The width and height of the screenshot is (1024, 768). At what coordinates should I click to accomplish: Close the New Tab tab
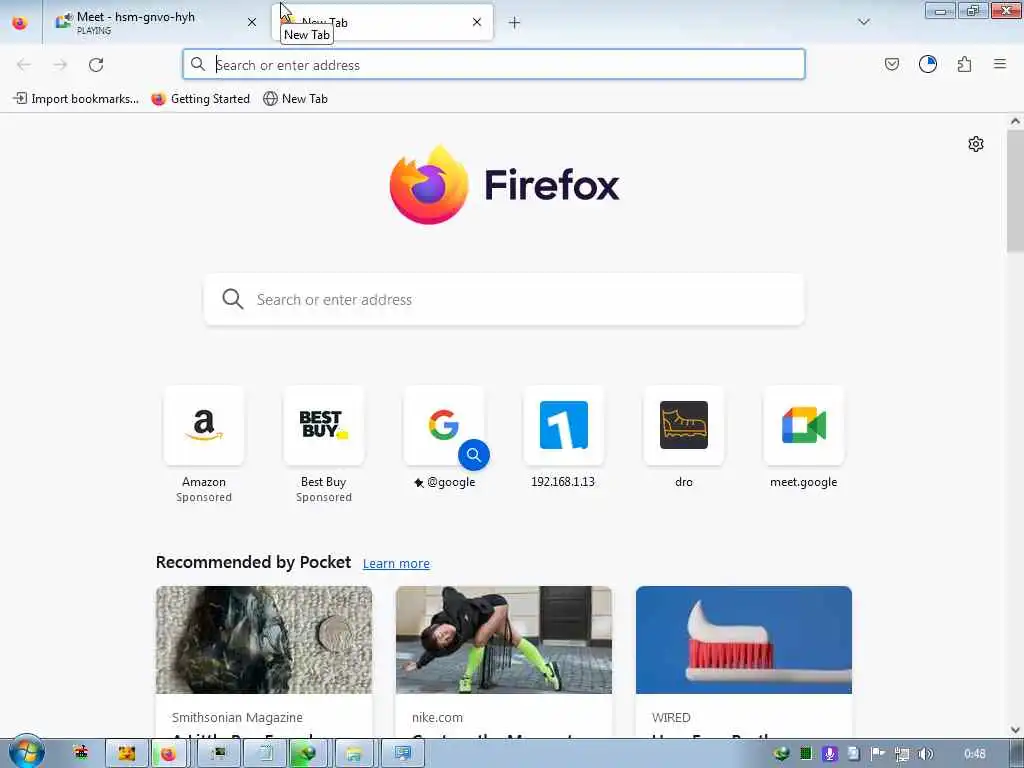pos(477,22)
